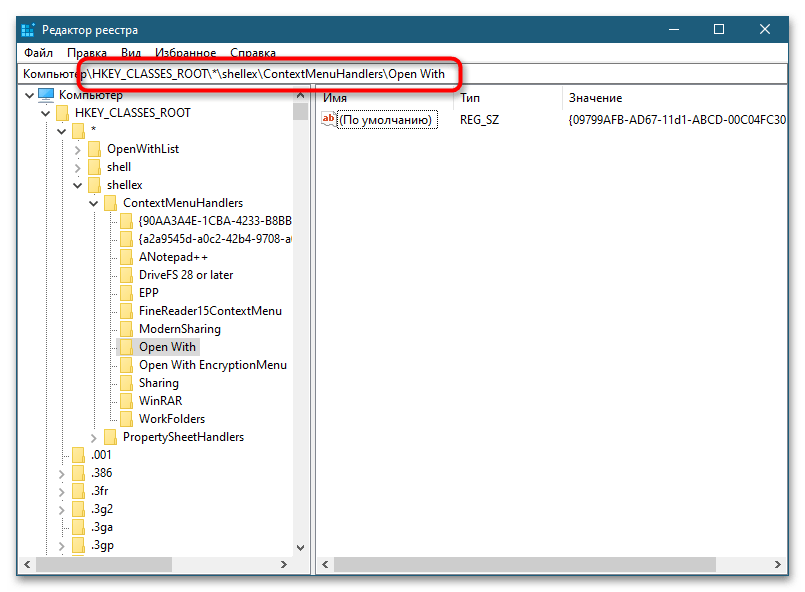The width and height of the screenshot is (805, 592).
Task: Click the ModernSharing folder icon
Action: pyautogui.click(x=126, y=329)
